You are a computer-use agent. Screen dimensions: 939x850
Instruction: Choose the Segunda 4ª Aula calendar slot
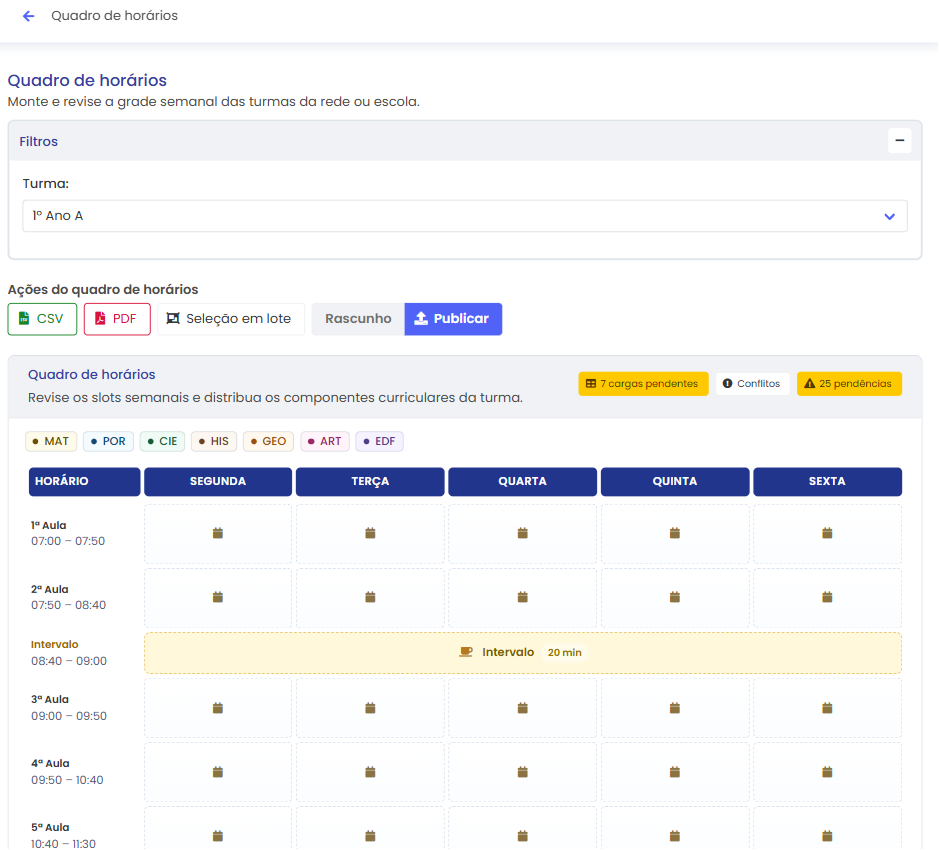pyautogui.click(x=218, y=773)
